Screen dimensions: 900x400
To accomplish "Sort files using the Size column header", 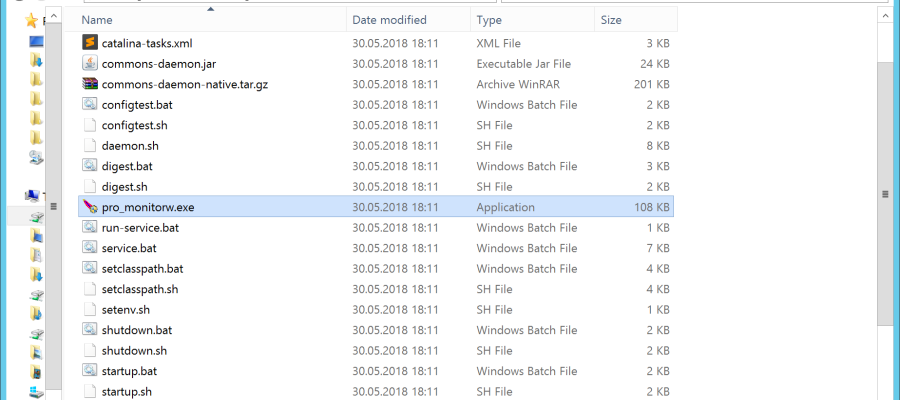I will [610, 20].
